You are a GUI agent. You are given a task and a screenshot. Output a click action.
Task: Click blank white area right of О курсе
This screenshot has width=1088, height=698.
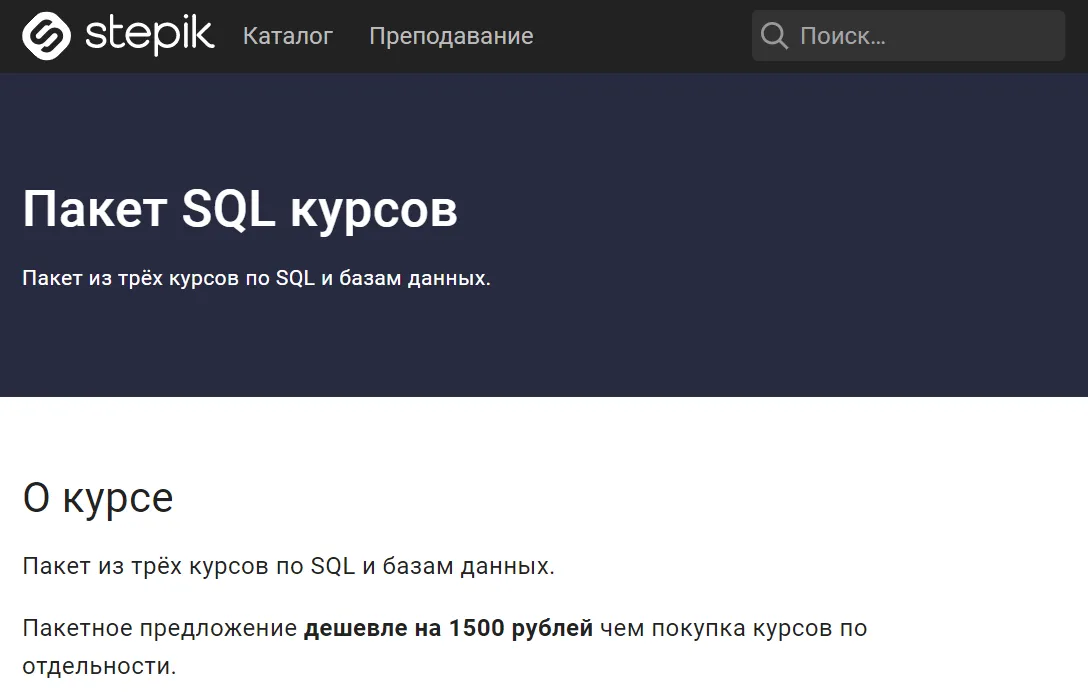click(650, 498)
